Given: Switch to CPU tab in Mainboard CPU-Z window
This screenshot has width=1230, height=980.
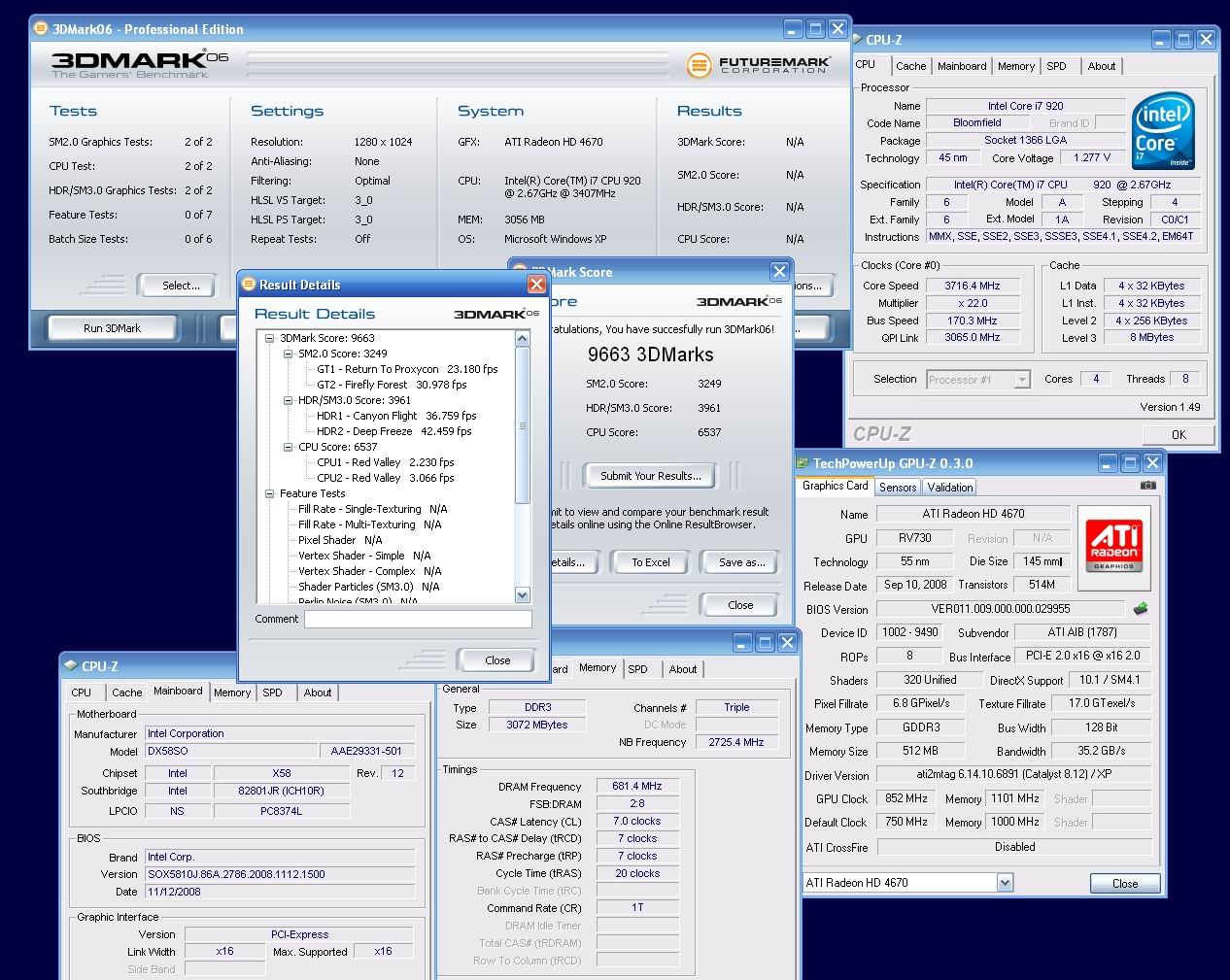Looking at the screenshot, I should pos(82,693).
